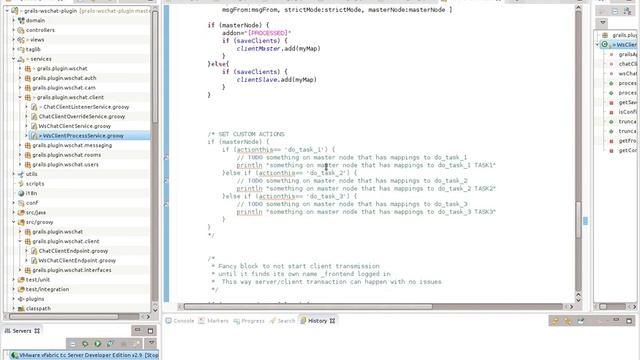Screen dimensions: 640x360
Task: Start the server in debug mode
Action: tap(85, 344)
